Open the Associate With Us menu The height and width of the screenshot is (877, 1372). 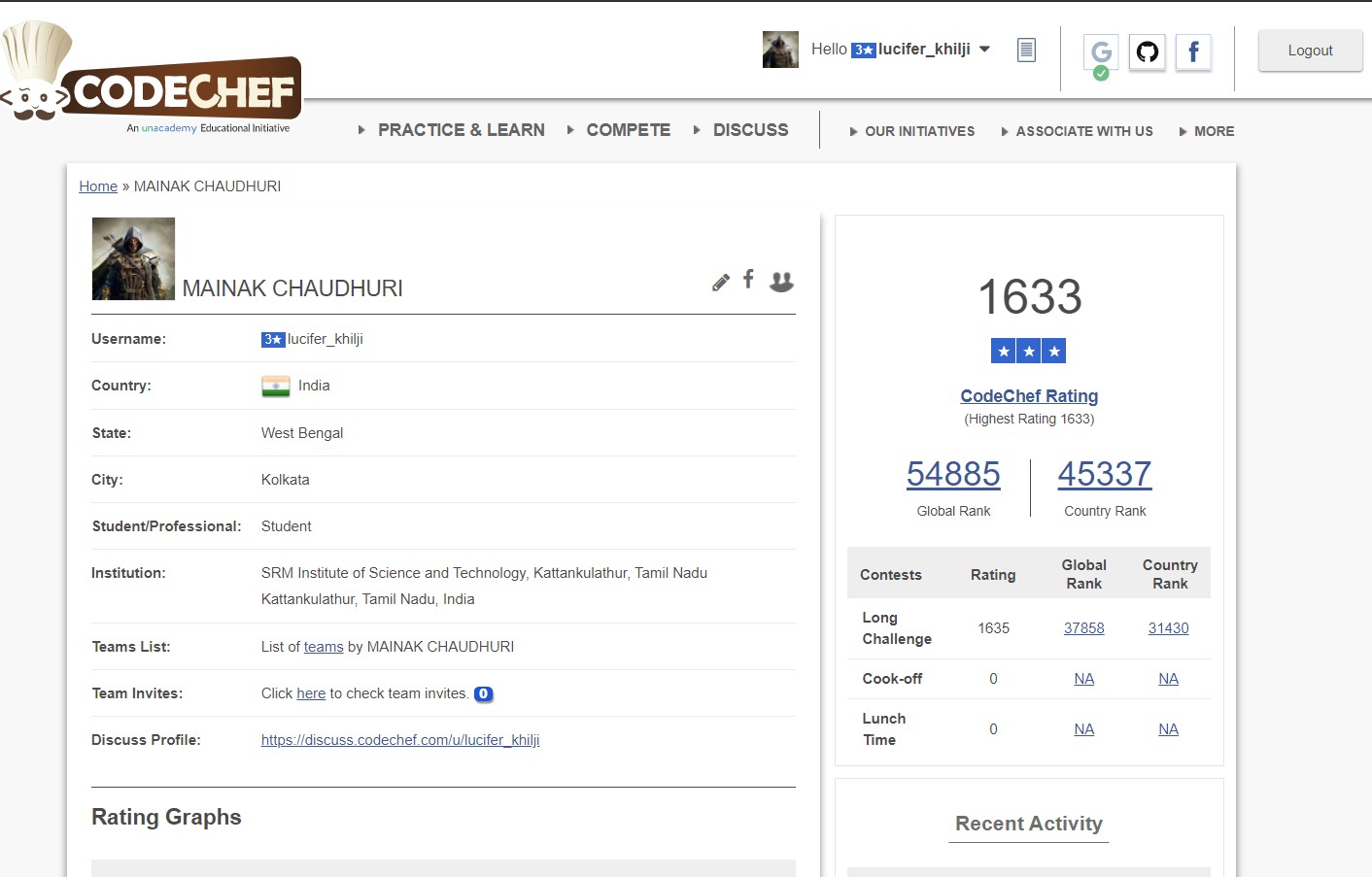(x=1083, y=131)
